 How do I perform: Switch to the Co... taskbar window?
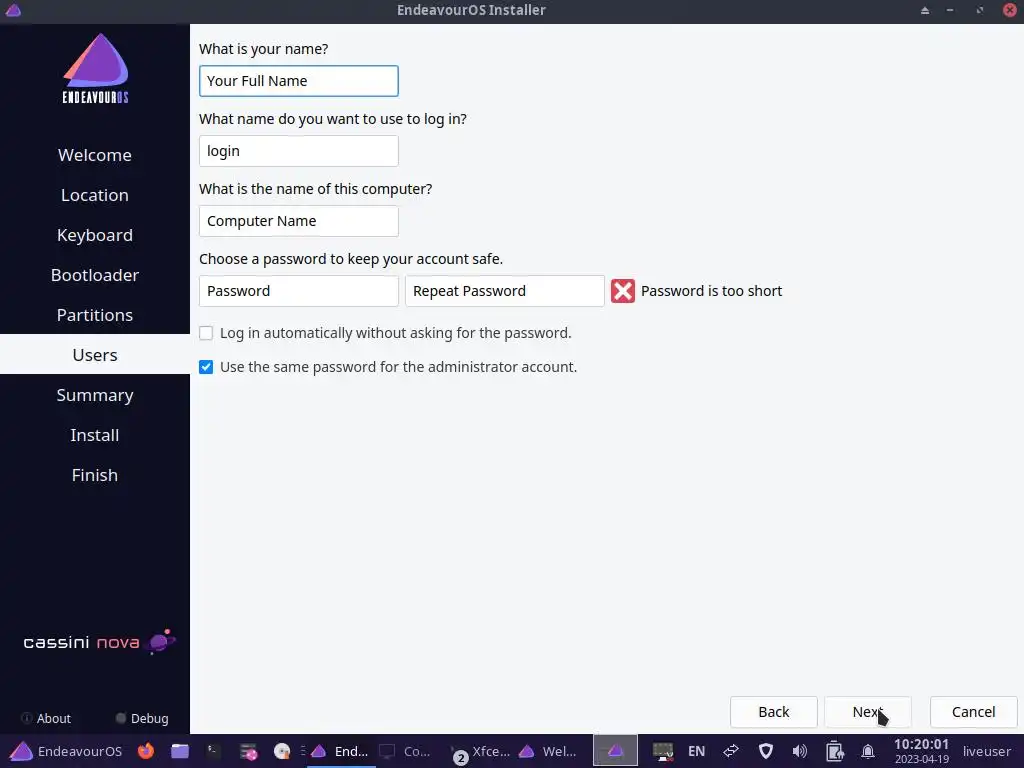405,751
